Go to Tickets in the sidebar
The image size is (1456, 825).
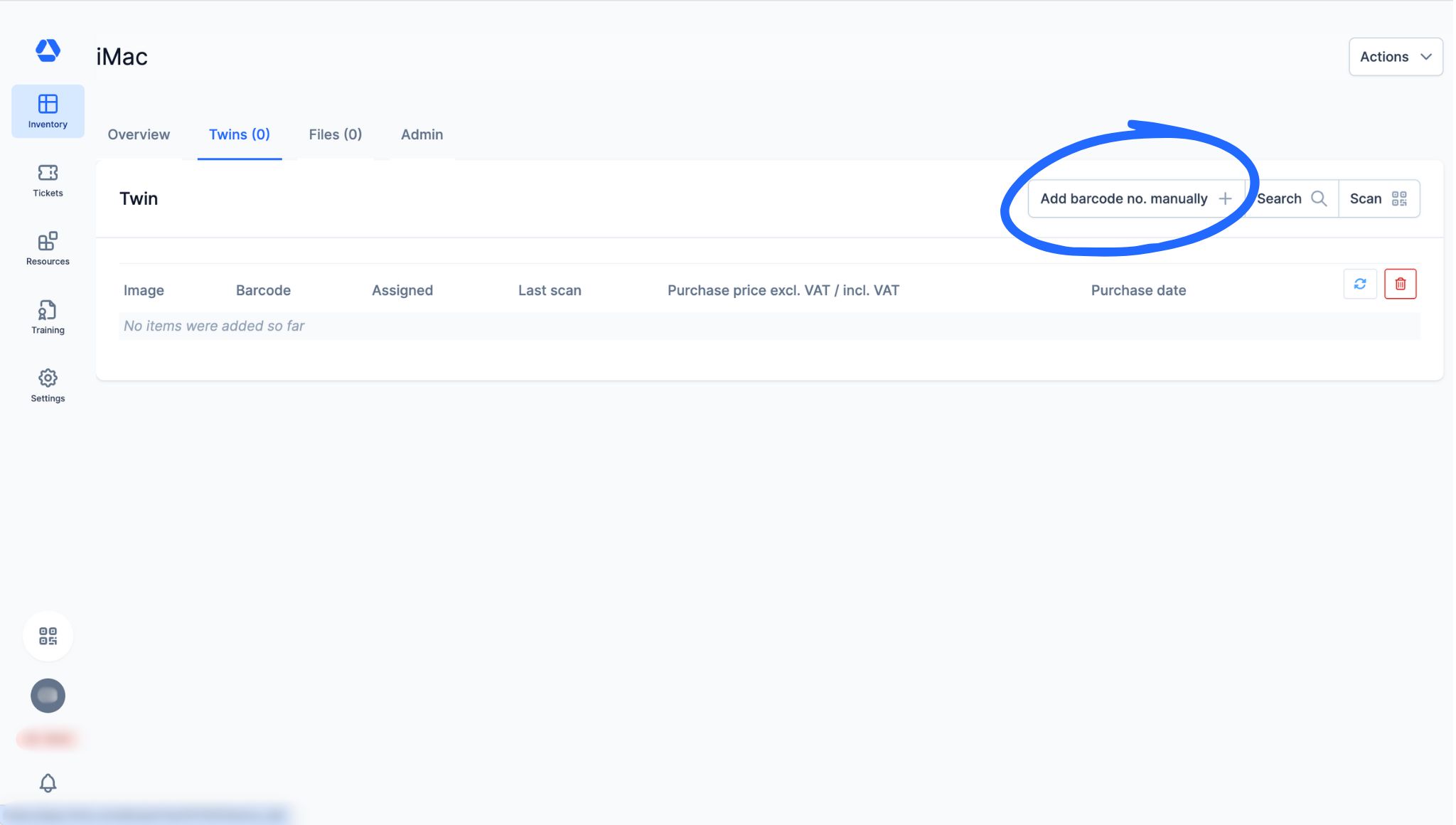click(48, 180)
